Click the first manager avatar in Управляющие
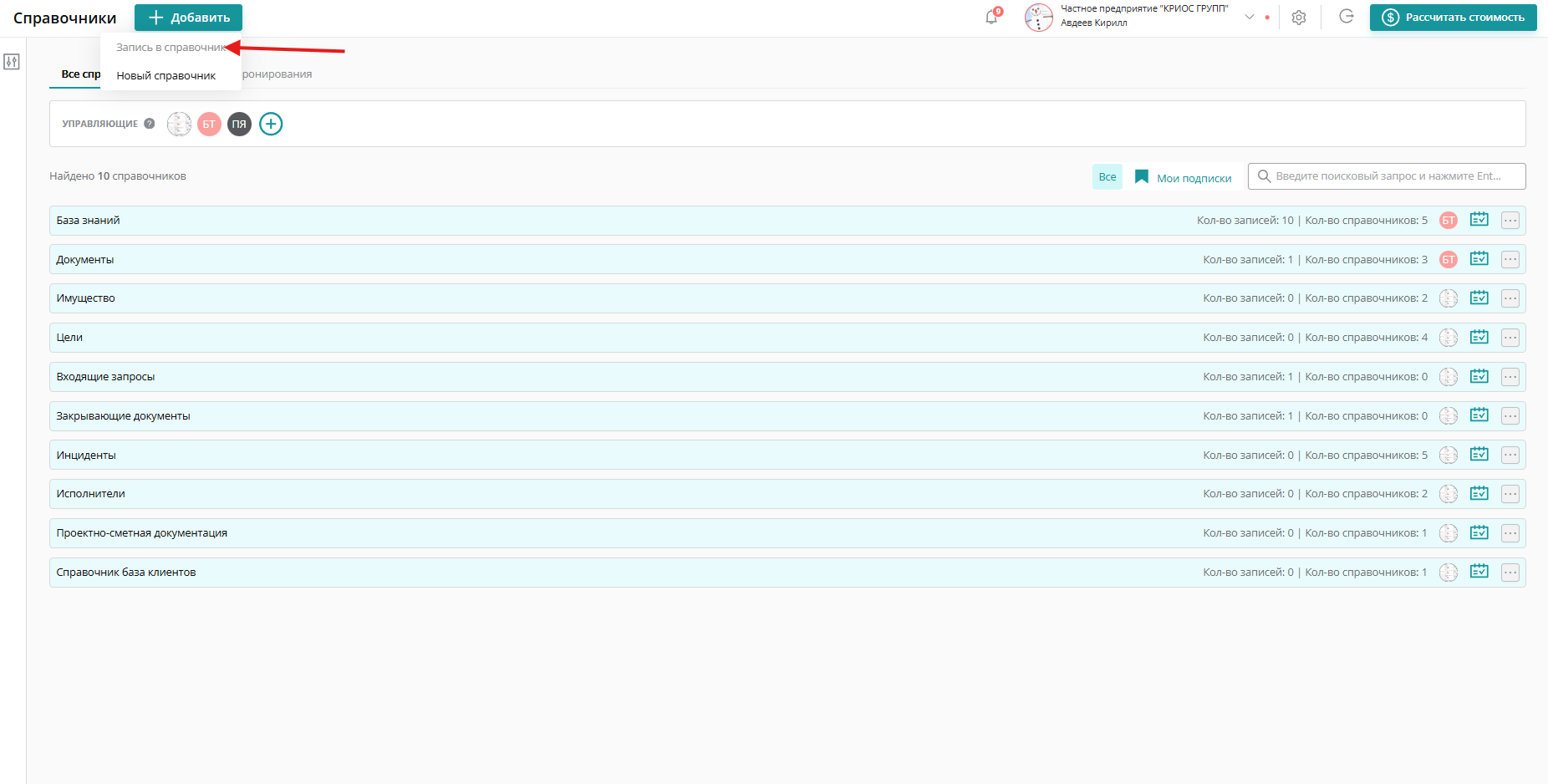Image resolution: width=1548 pixels, height=784 pixels. point(179,125)
